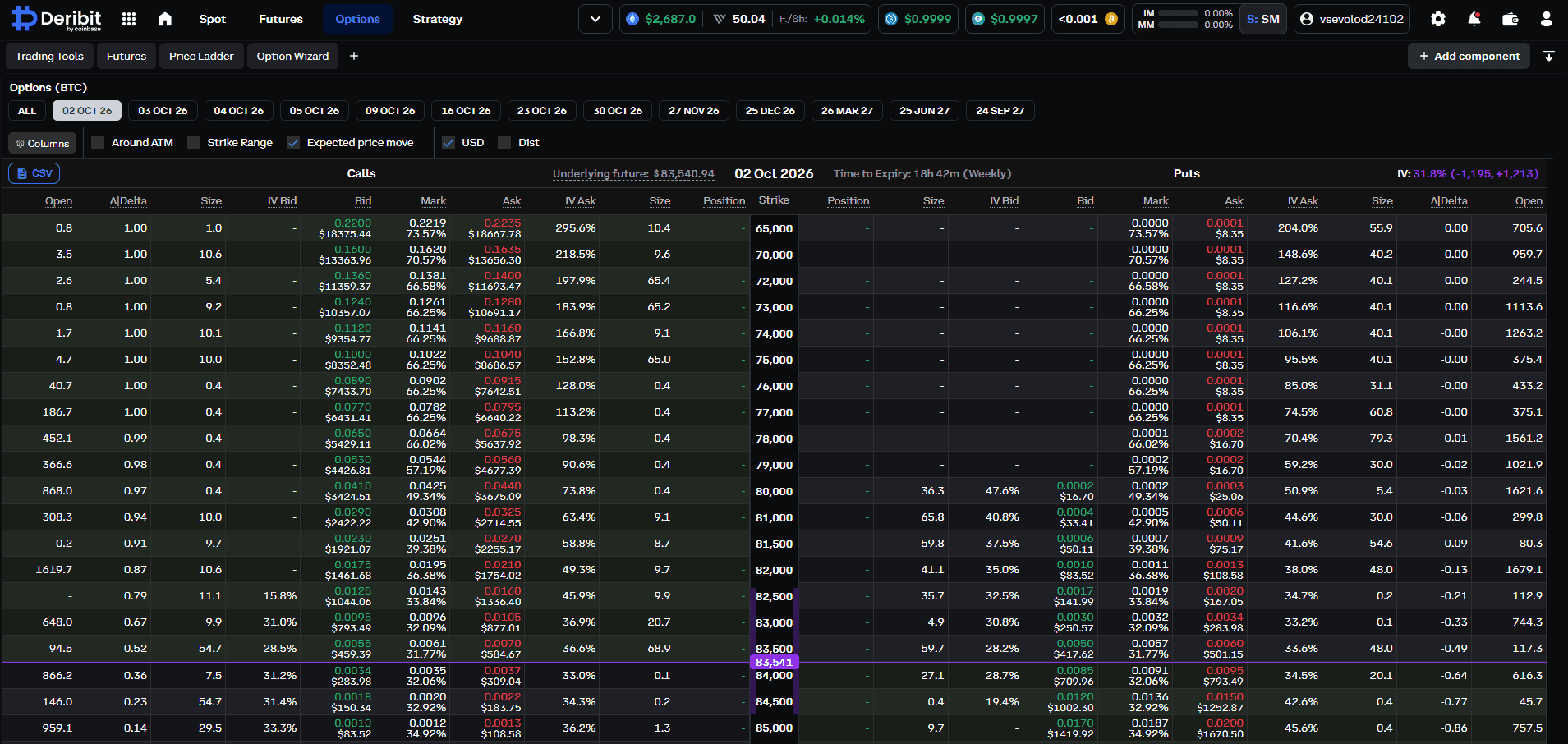Select the 24 SEP 27 expiry
The image size is (1568, 744).
[x=1000, y=111]
